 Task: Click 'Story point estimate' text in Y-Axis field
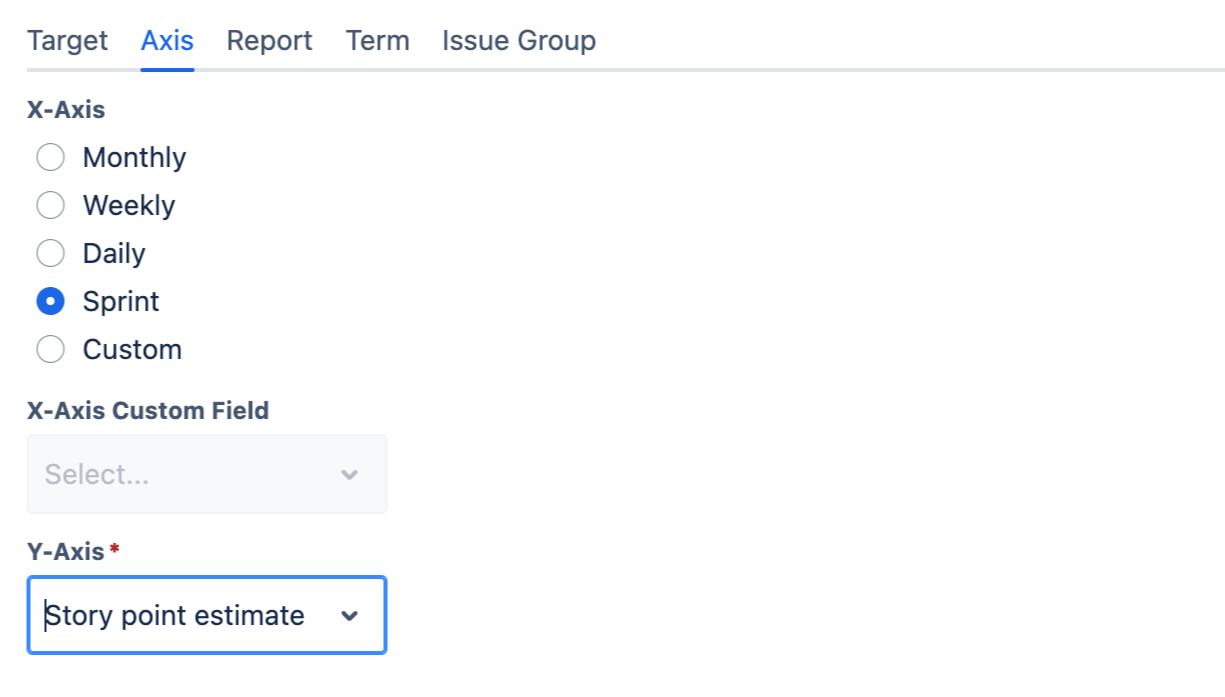tap(175, 616)
